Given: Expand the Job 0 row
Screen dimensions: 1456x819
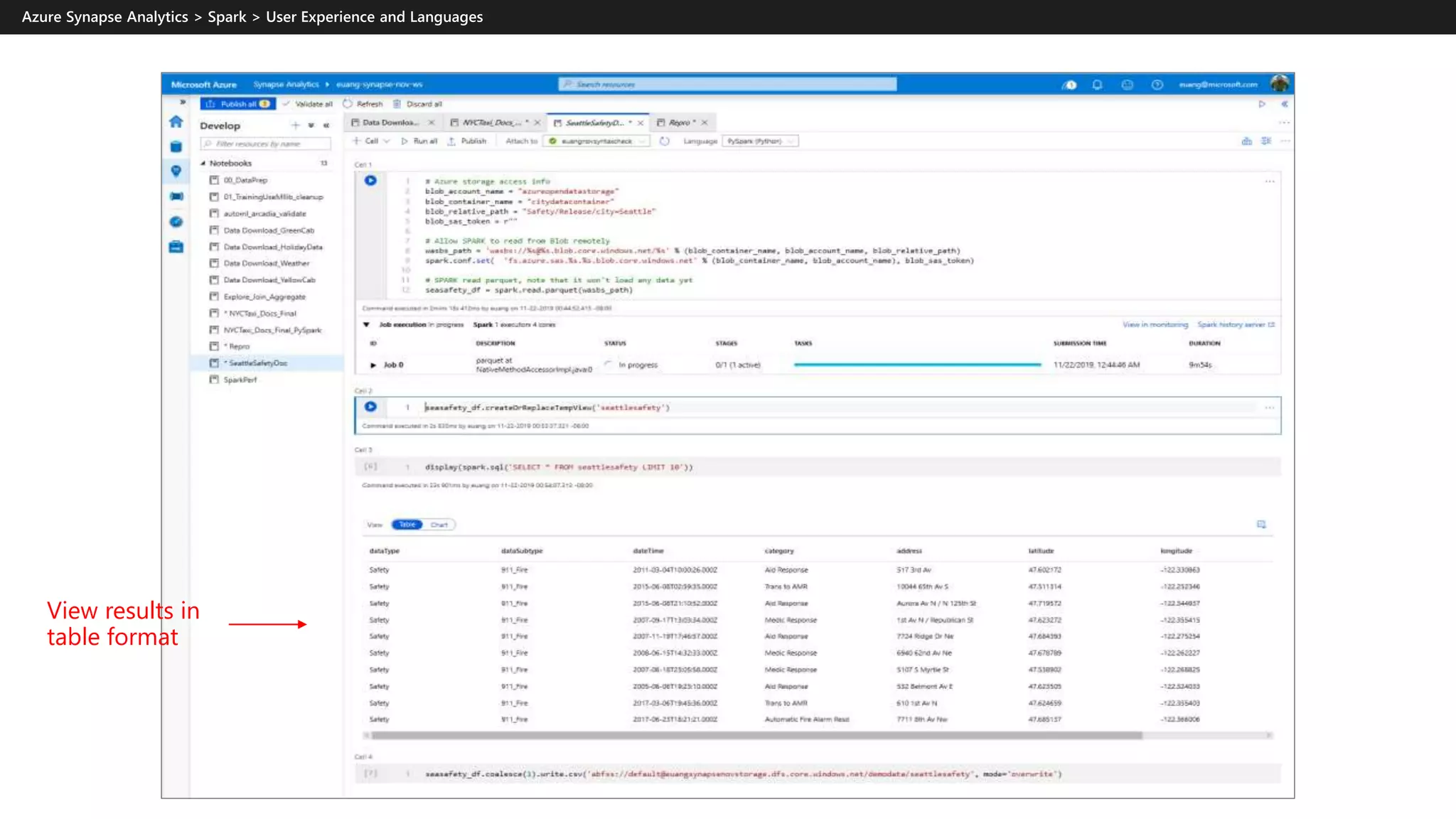Looking at the screenshot, I should (x=373, y=365).
